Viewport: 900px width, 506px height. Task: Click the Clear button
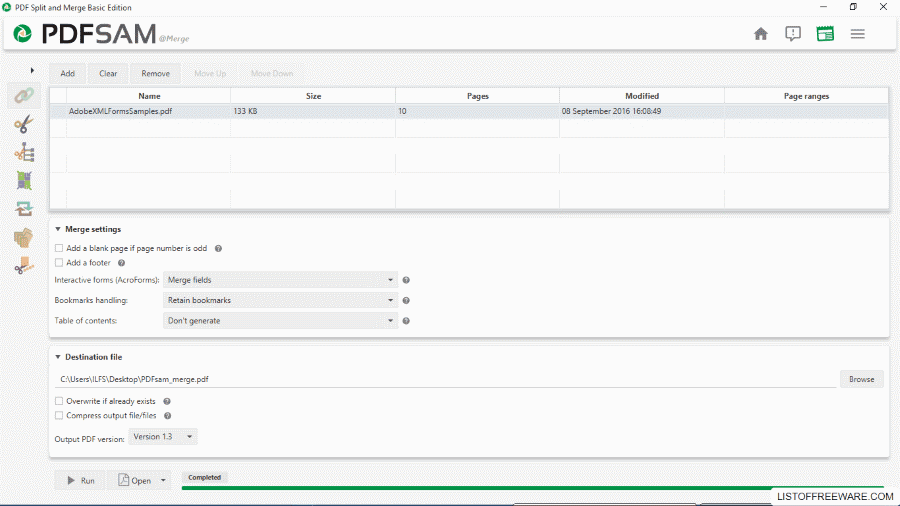[x=108, y=73]
